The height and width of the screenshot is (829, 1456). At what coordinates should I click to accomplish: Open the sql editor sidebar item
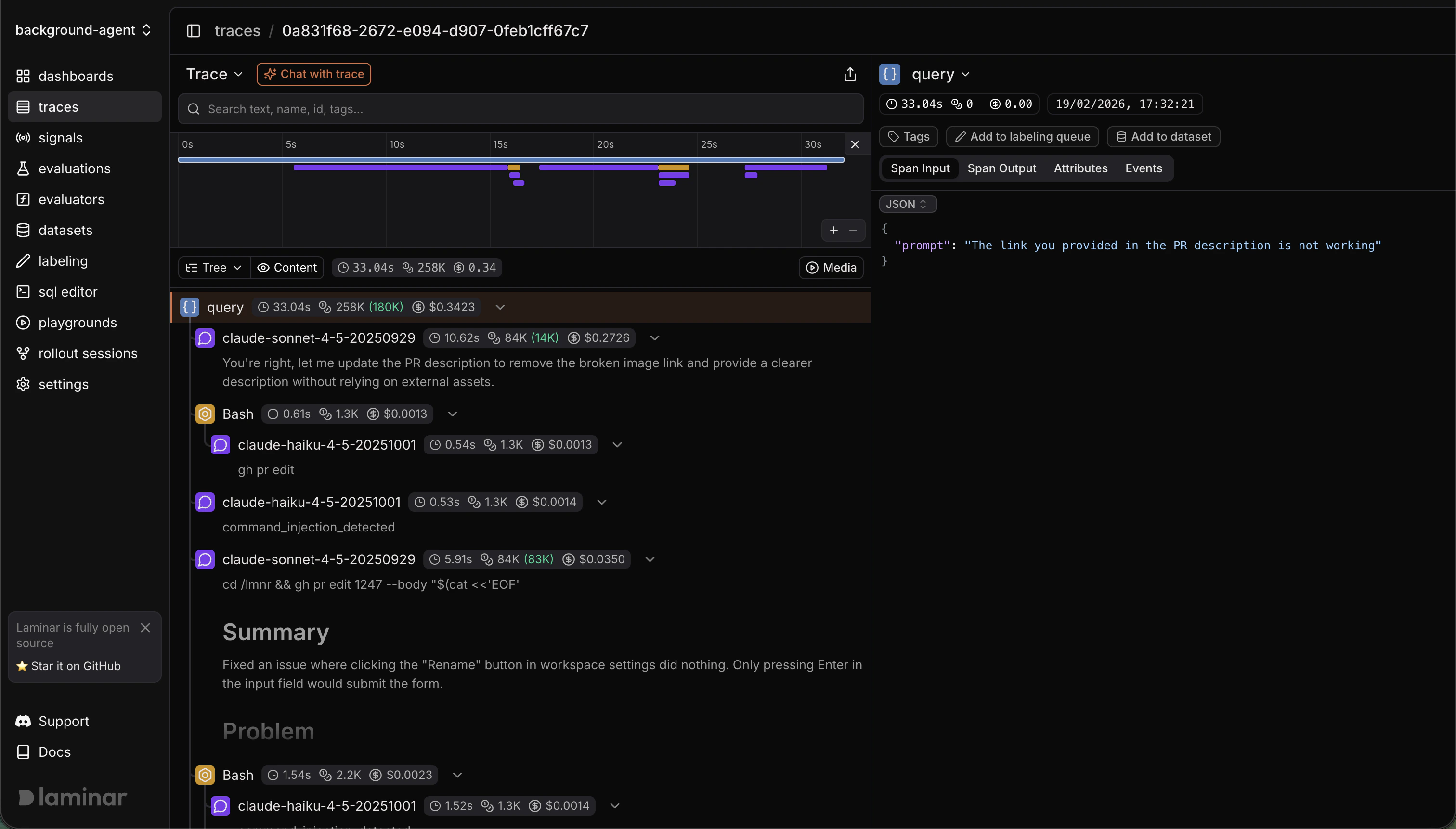[x=68, y=292]
